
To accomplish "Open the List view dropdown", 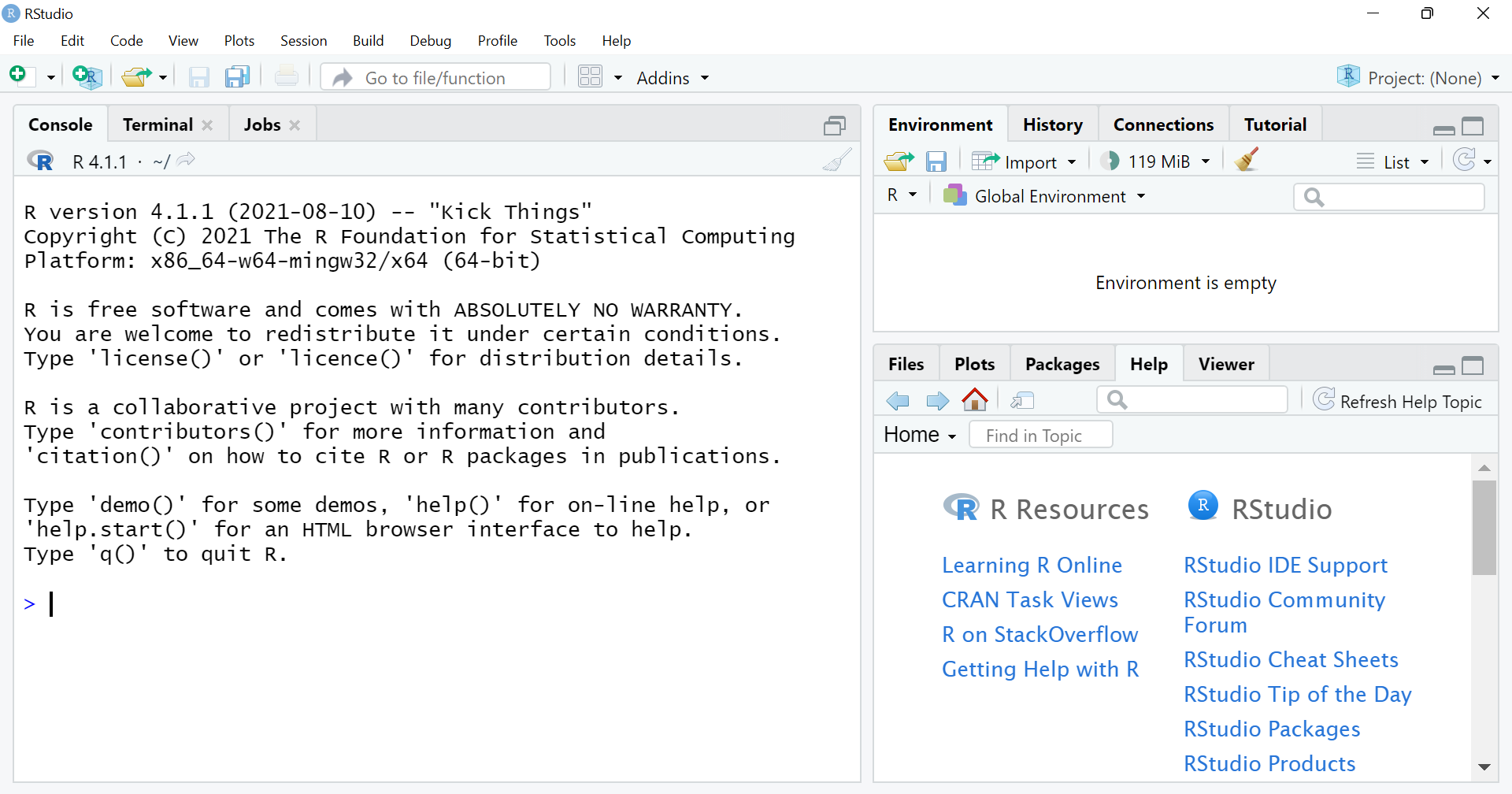I will click(x=1392, y=161).
